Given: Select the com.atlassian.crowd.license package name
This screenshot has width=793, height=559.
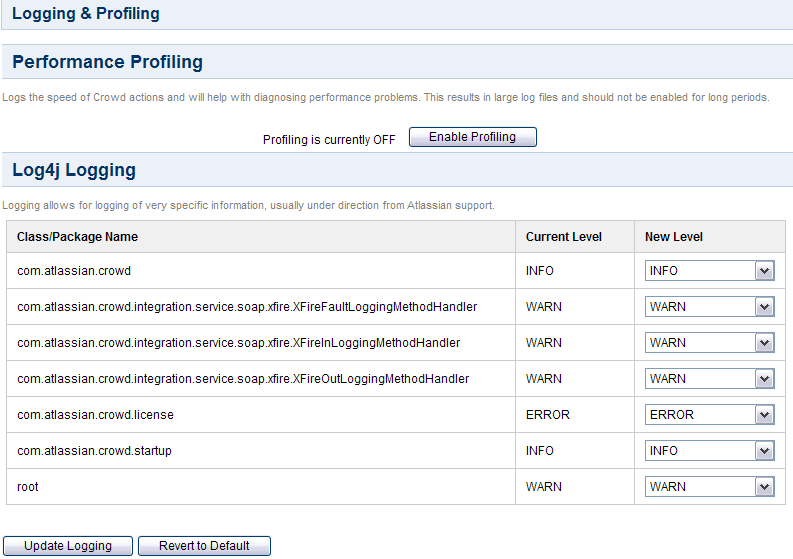Looking at the screenshot, I should (x=96, y=415).
